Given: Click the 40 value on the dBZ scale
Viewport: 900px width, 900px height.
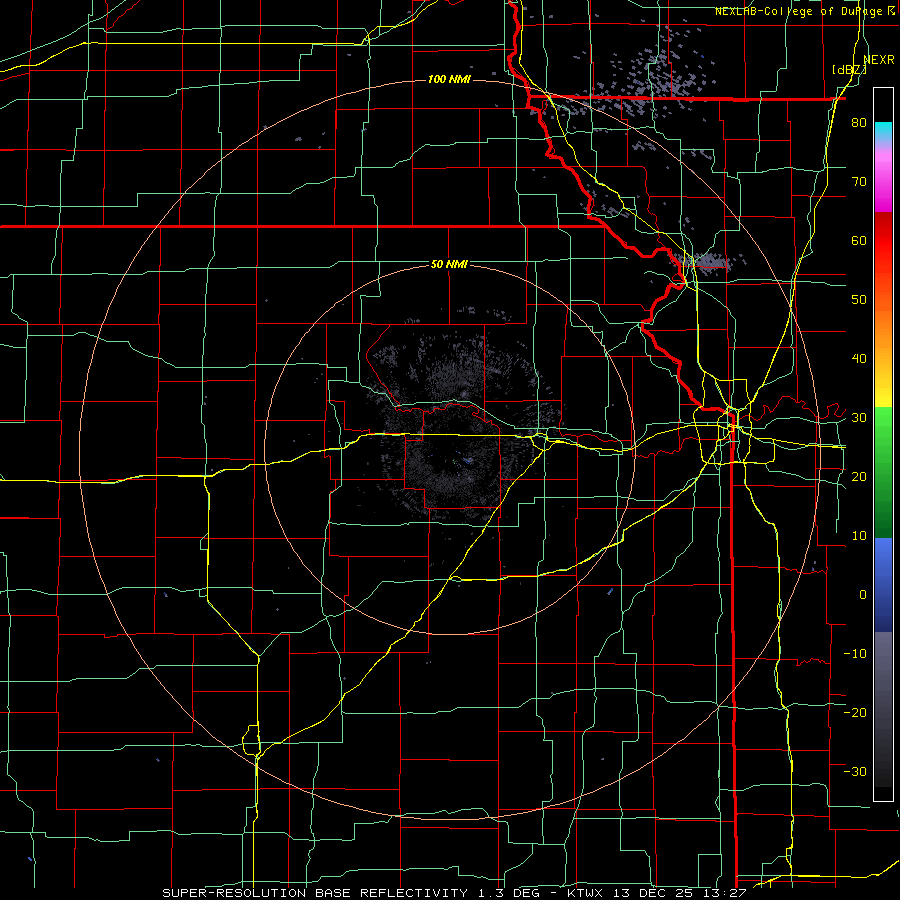Looking at the screenshot, I should click(859, 359).
